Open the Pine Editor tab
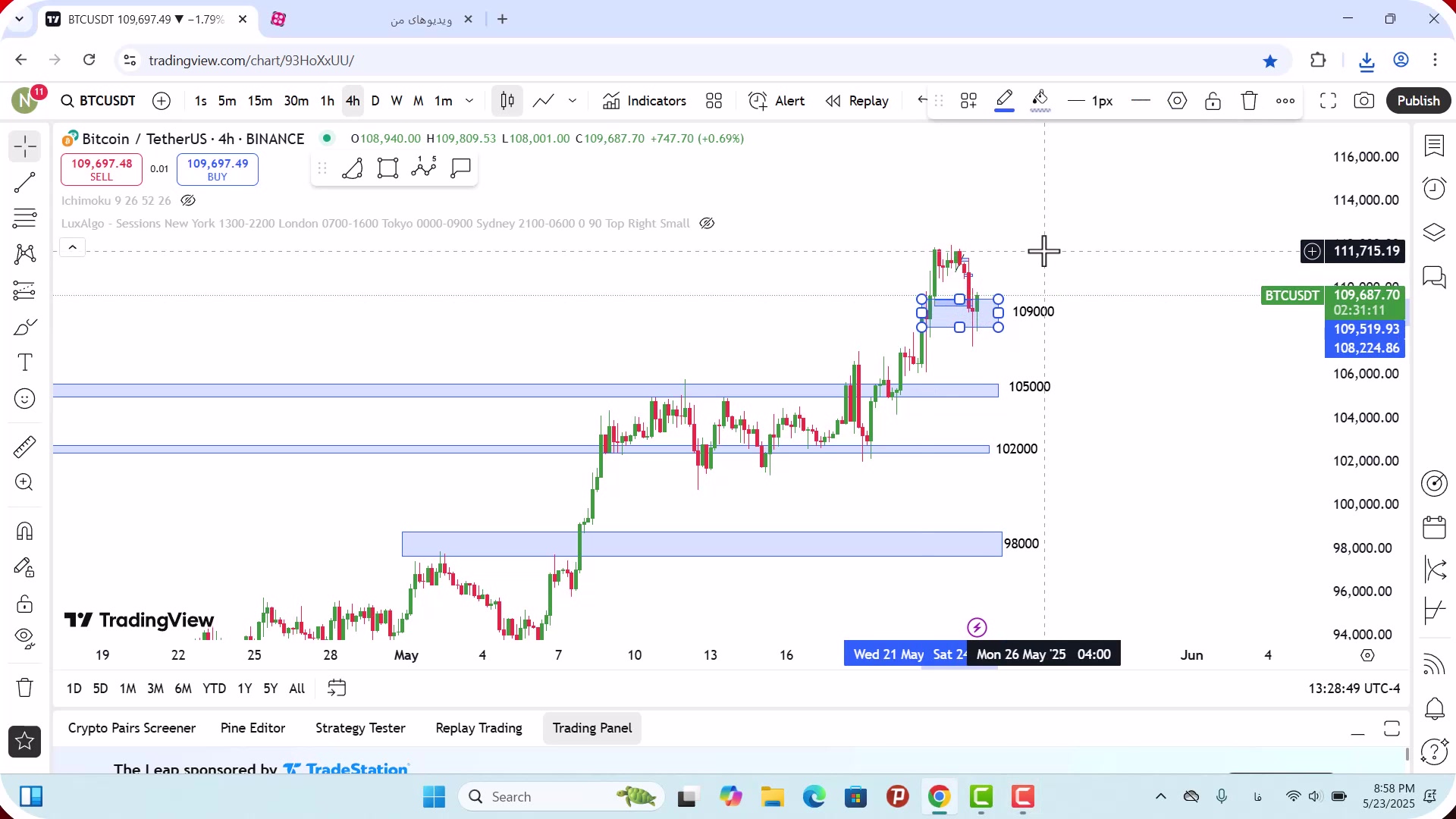This screenshot has width=1456, height=819. (253, 729)
